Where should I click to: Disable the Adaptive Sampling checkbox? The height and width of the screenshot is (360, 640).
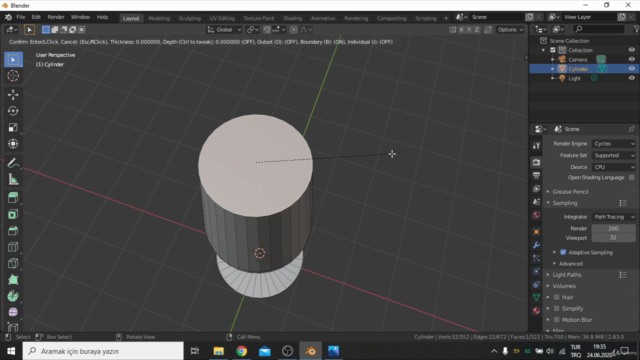tap(563, 252)
